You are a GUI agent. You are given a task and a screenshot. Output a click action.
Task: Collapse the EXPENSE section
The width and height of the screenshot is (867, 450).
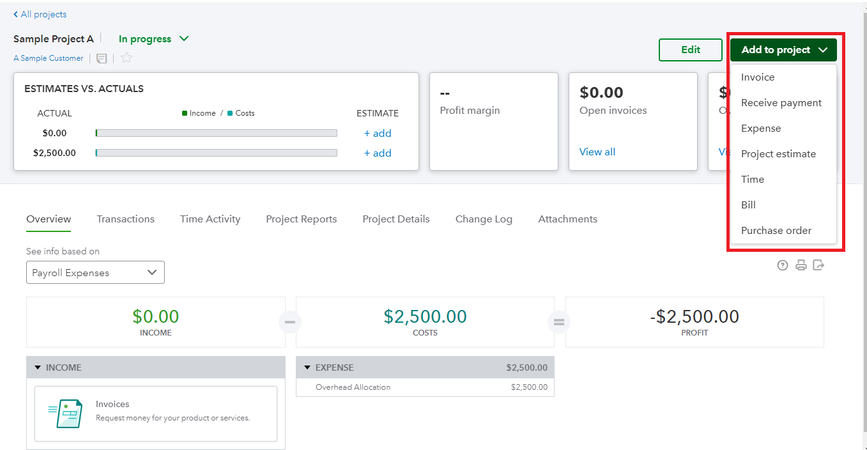[307, 368]
